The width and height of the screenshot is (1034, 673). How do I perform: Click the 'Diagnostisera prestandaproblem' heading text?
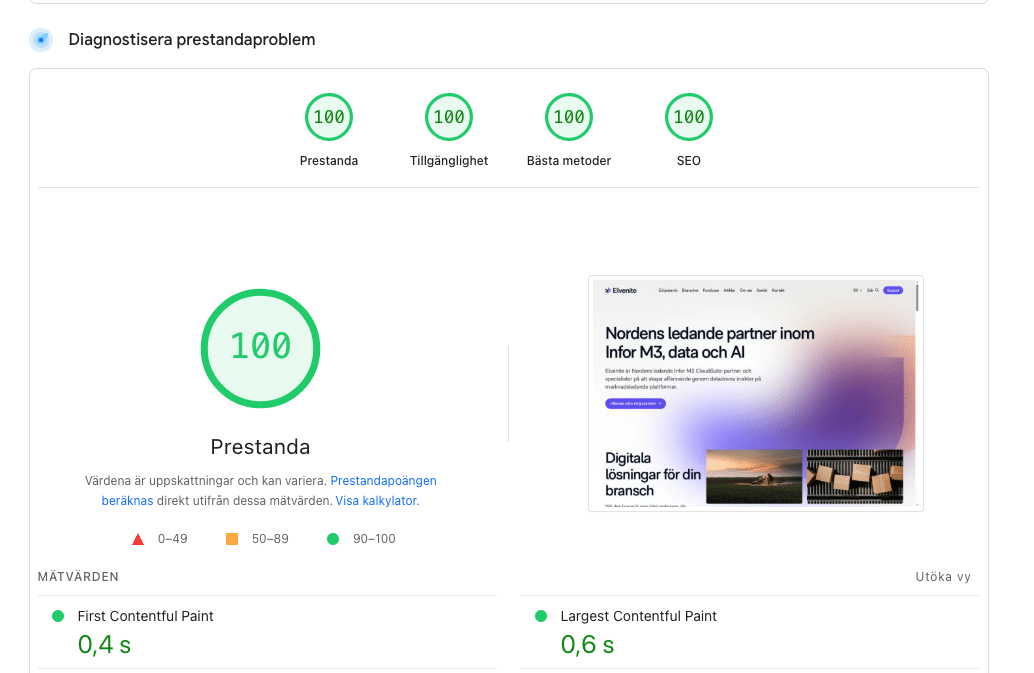pyautogui.click(x=192, y=40)
